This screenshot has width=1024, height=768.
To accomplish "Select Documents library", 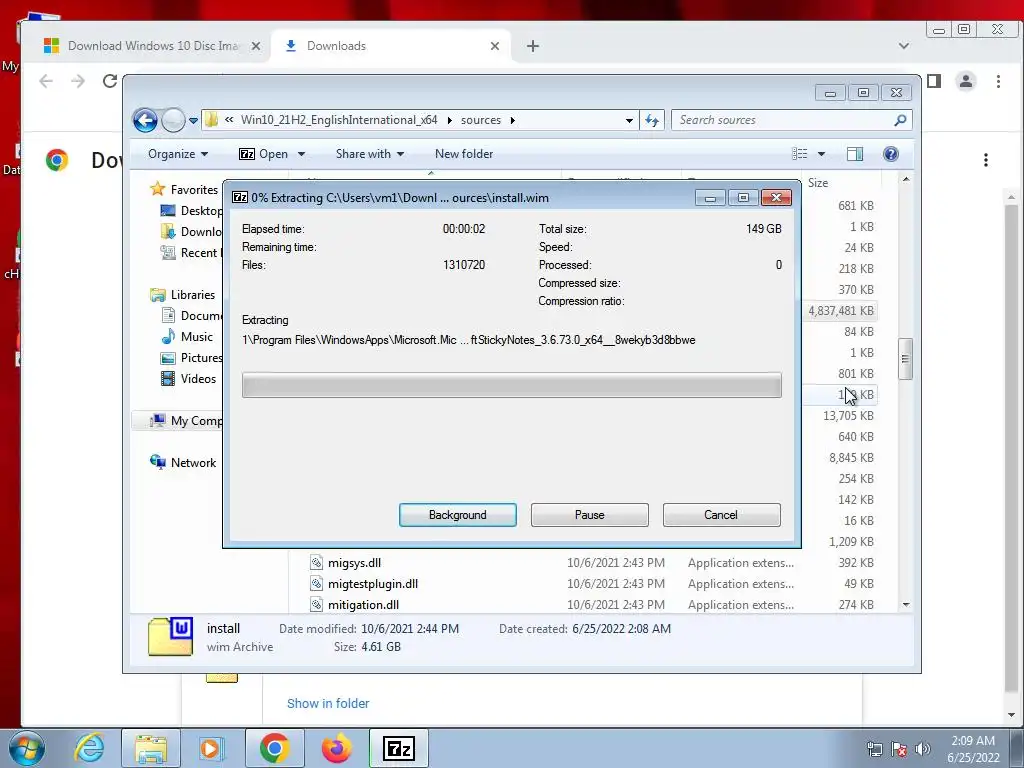I will click(x=192, y=315).
